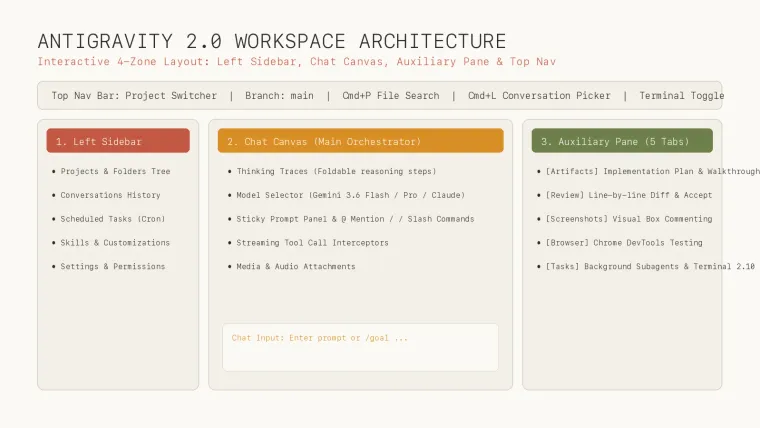Click the Terminal Toggle item
760x428 pixels.
click(681, 95)
